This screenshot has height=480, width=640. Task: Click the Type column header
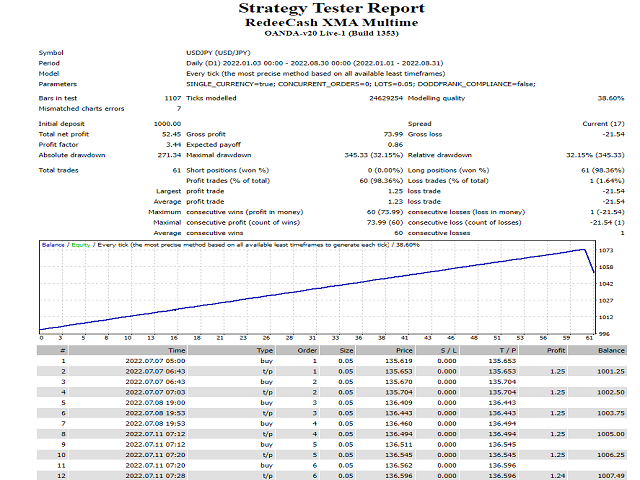(x=265, y=351)
